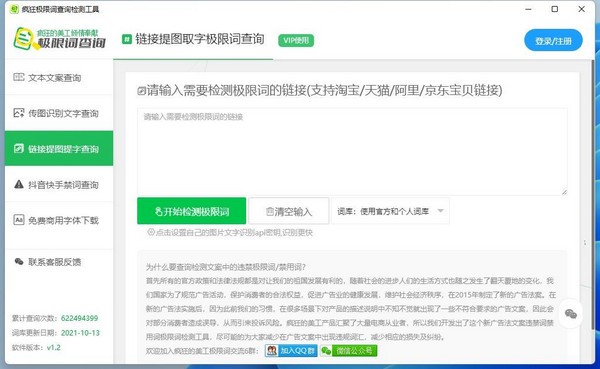Viewport: 600px width, 369px height.
Task: Open the 联系客服反馈 sidebar item
Action: click(59, 262)
